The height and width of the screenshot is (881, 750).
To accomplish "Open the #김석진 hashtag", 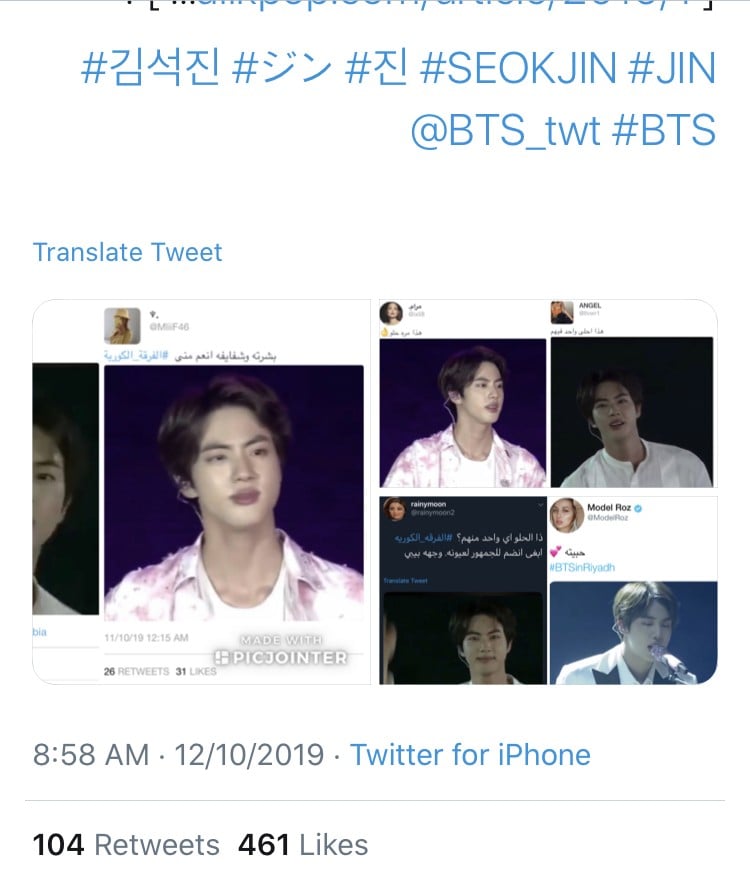I will coord(150,69).
